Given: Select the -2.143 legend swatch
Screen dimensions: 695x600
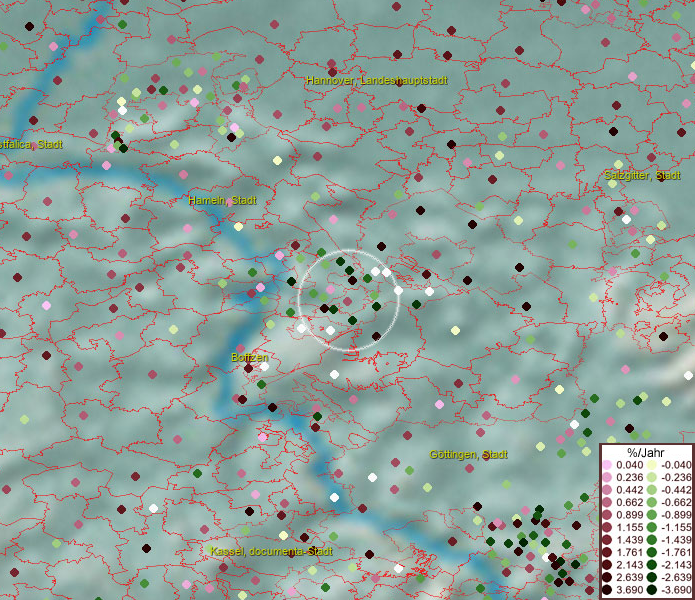Looking at the screenshot, I should (652, 565).
